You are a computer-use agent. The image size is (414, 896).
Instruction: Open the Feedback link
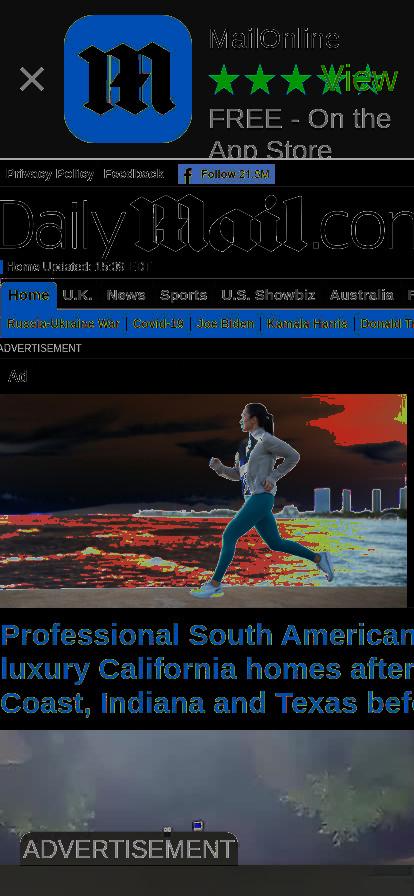[134, 174]
